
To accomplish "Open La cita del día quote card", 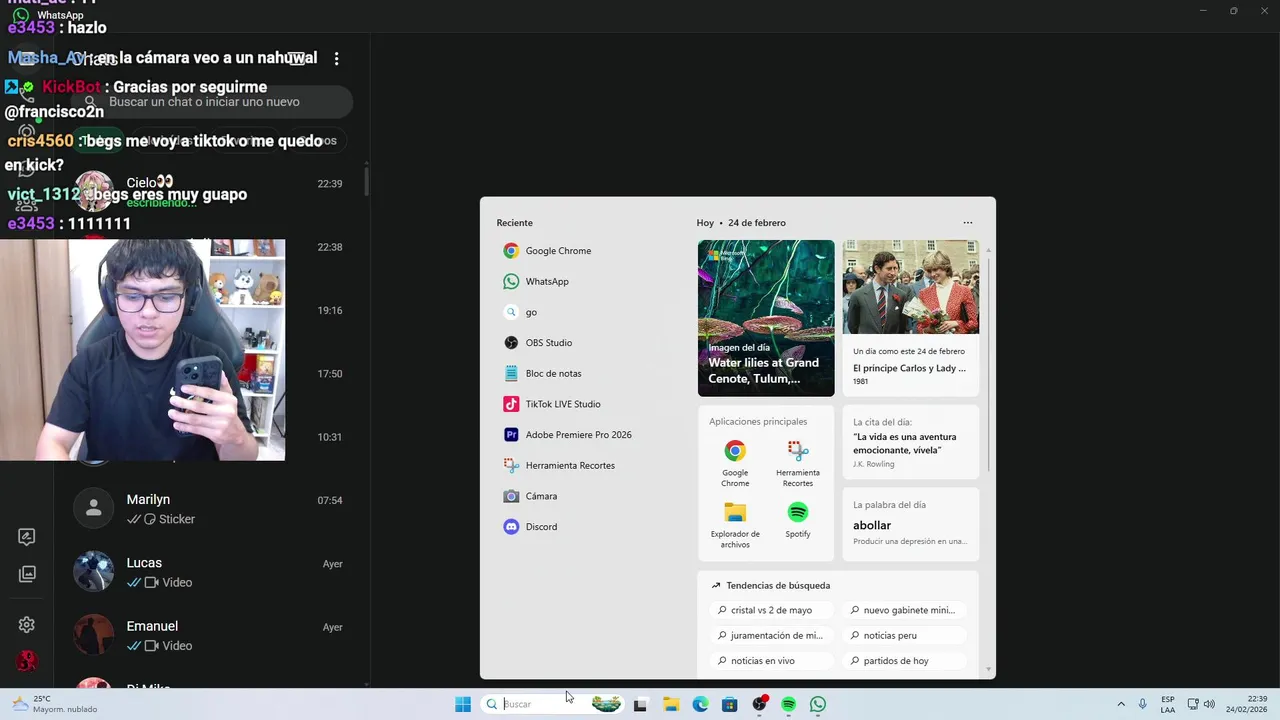I will [x=911, y=442].
